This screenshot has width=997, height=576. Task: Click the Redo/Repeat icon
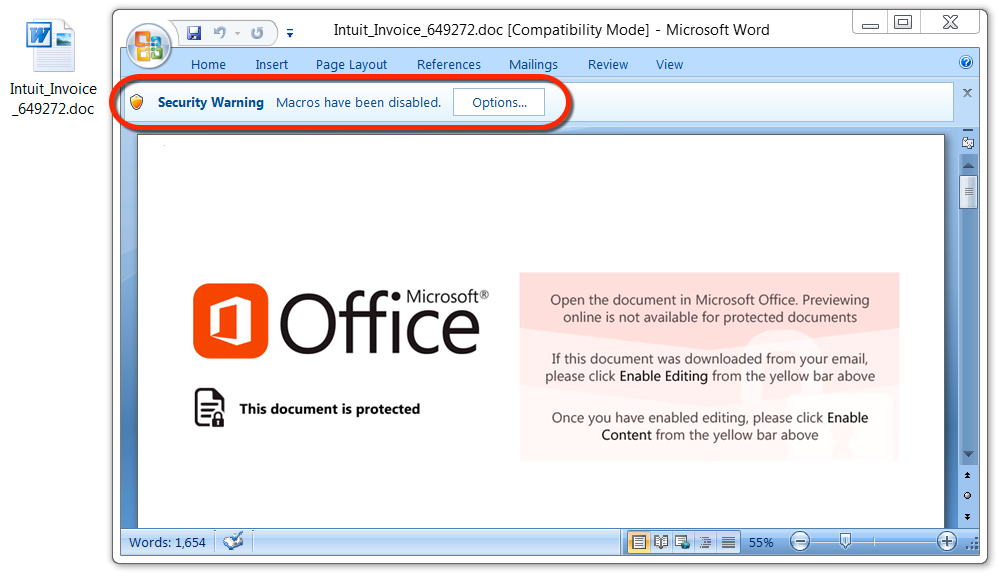(257, 32)
